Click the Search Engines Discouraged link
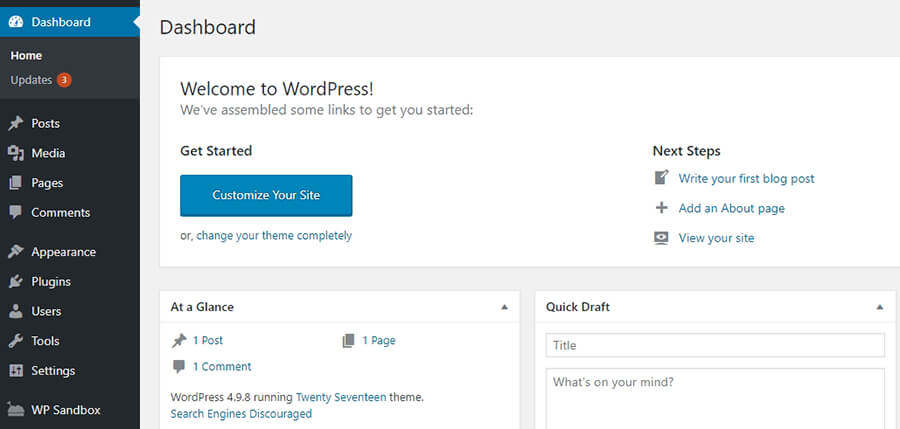Screen dimensions: 900x429 pos(241,413)
